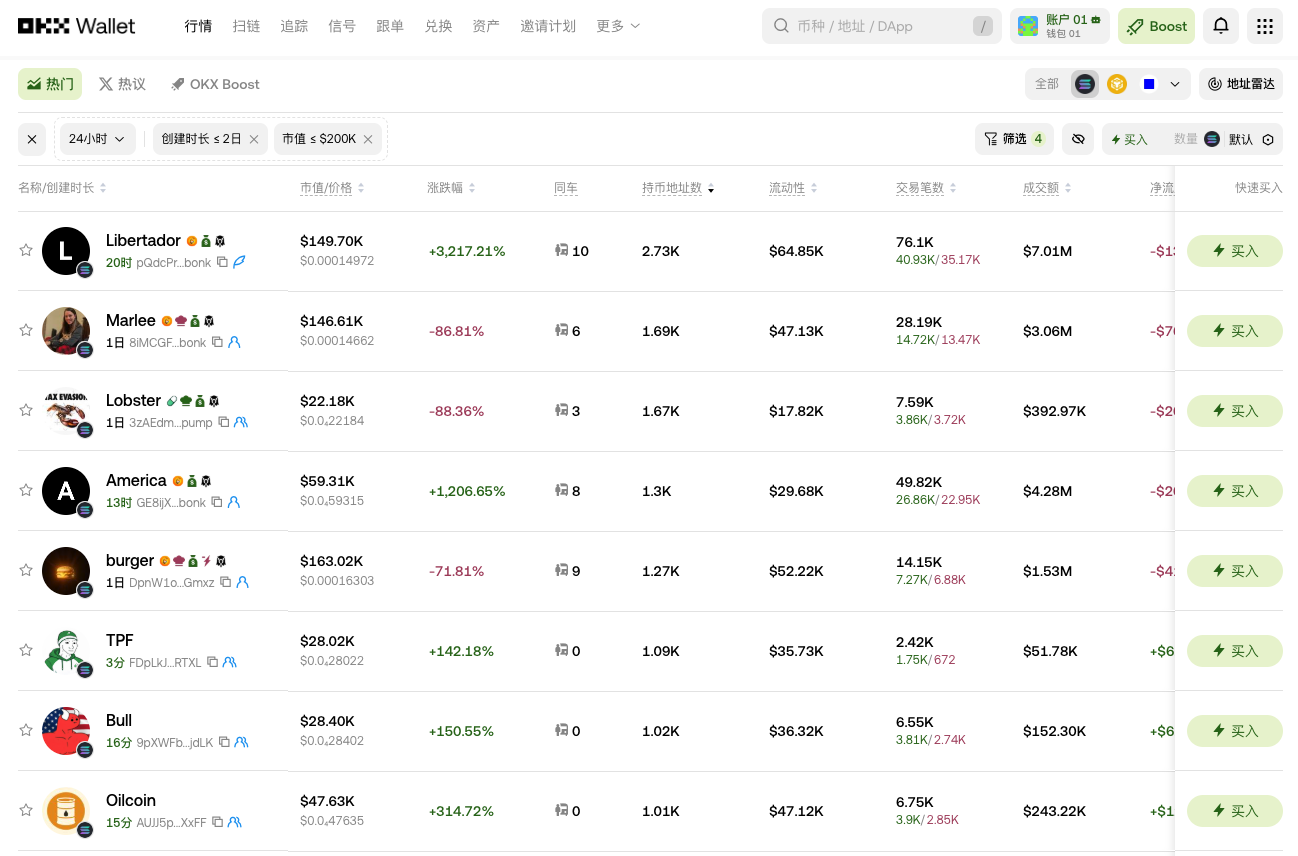
Task: Click the green Boost button
Action: pos(1156,26)
